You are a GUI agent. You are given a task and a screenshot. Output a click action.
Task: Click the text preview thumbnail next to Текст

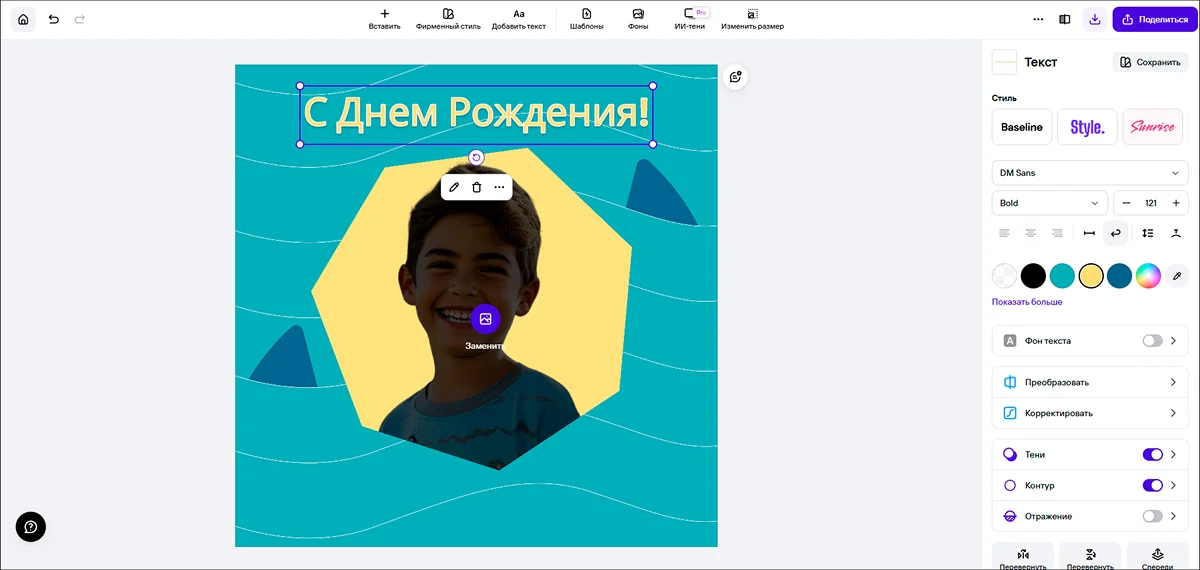click(1004, 62)
